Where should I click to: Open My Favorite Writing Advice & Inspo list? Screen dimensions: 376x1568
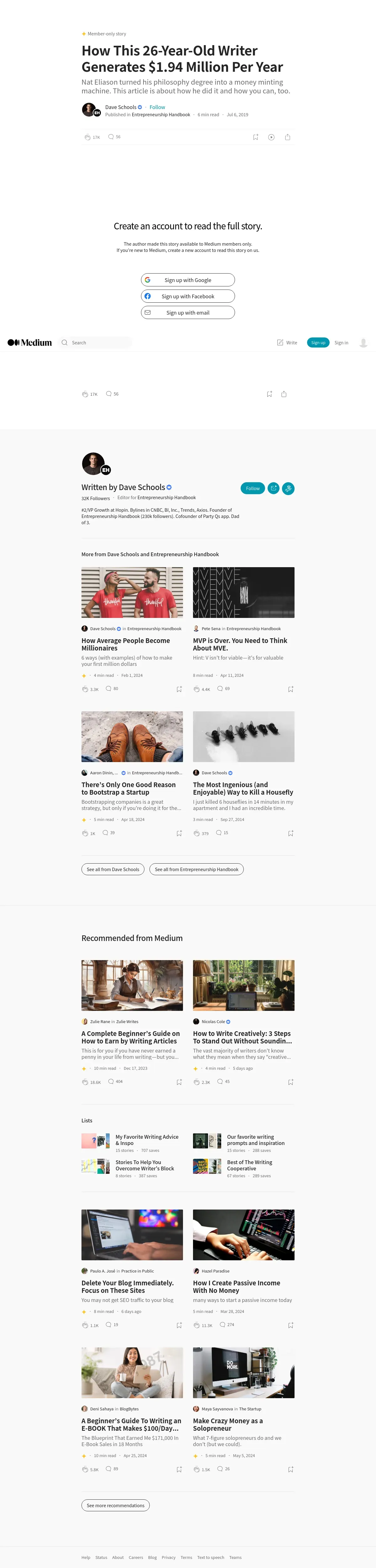point(147,1140)
